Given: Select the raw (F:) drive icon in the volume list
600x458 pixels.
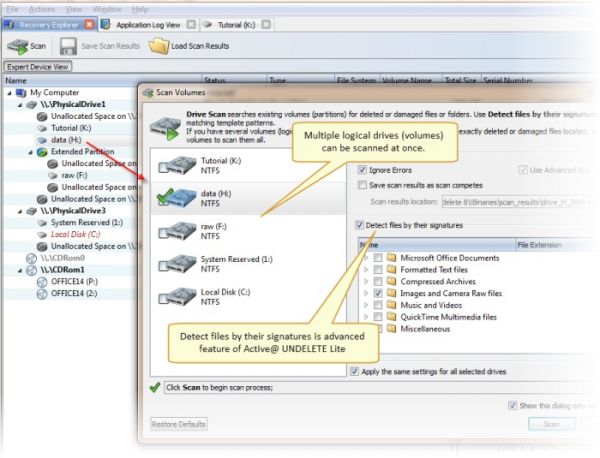Looking at the screenshot, I should [176, 232].
